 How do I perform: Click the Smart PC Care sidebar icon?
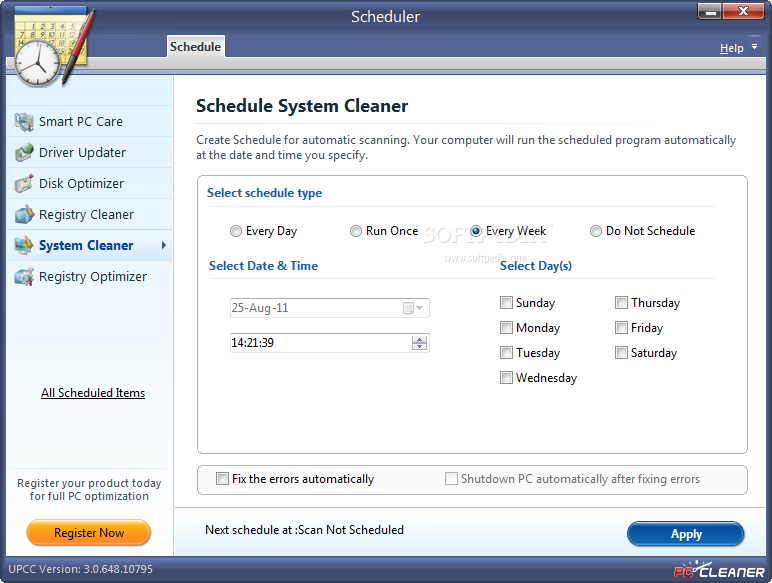pyautogui.click(x=24, y=122)
